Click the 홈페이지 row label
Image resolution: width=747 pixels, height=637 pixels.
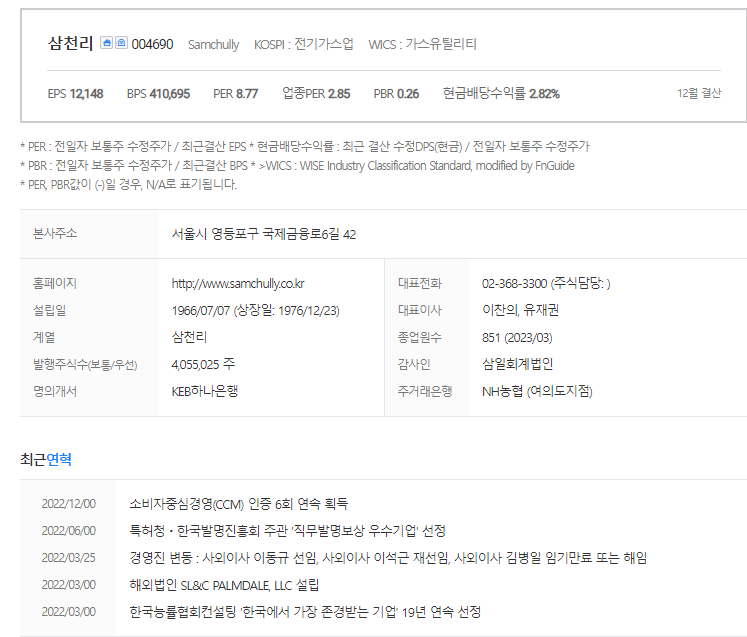tap(55, 283)
